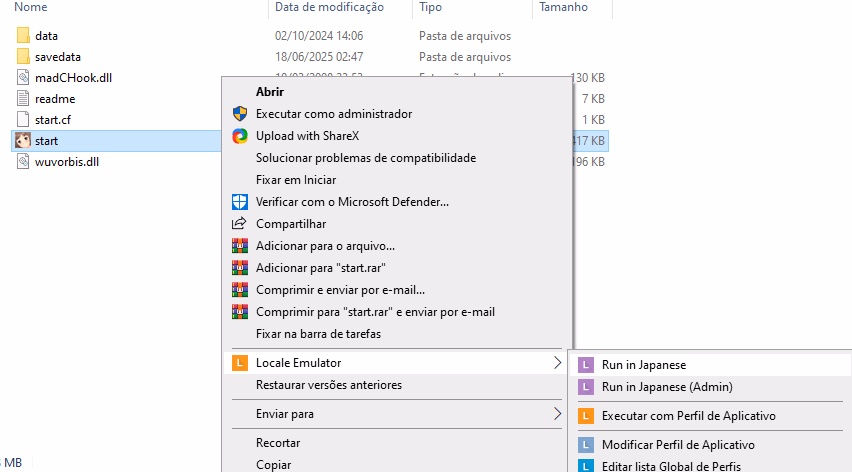852x472 pixels.
Task: Click the start application file icon
Action: pos(24,141)
